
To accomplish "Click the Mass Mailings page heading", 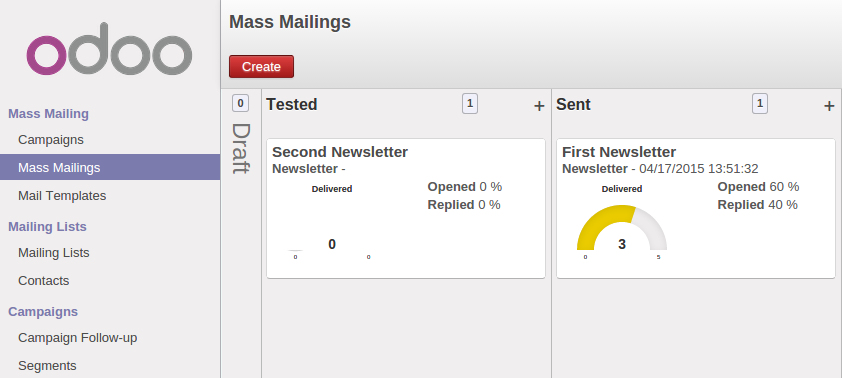I will tap(290, 22).
